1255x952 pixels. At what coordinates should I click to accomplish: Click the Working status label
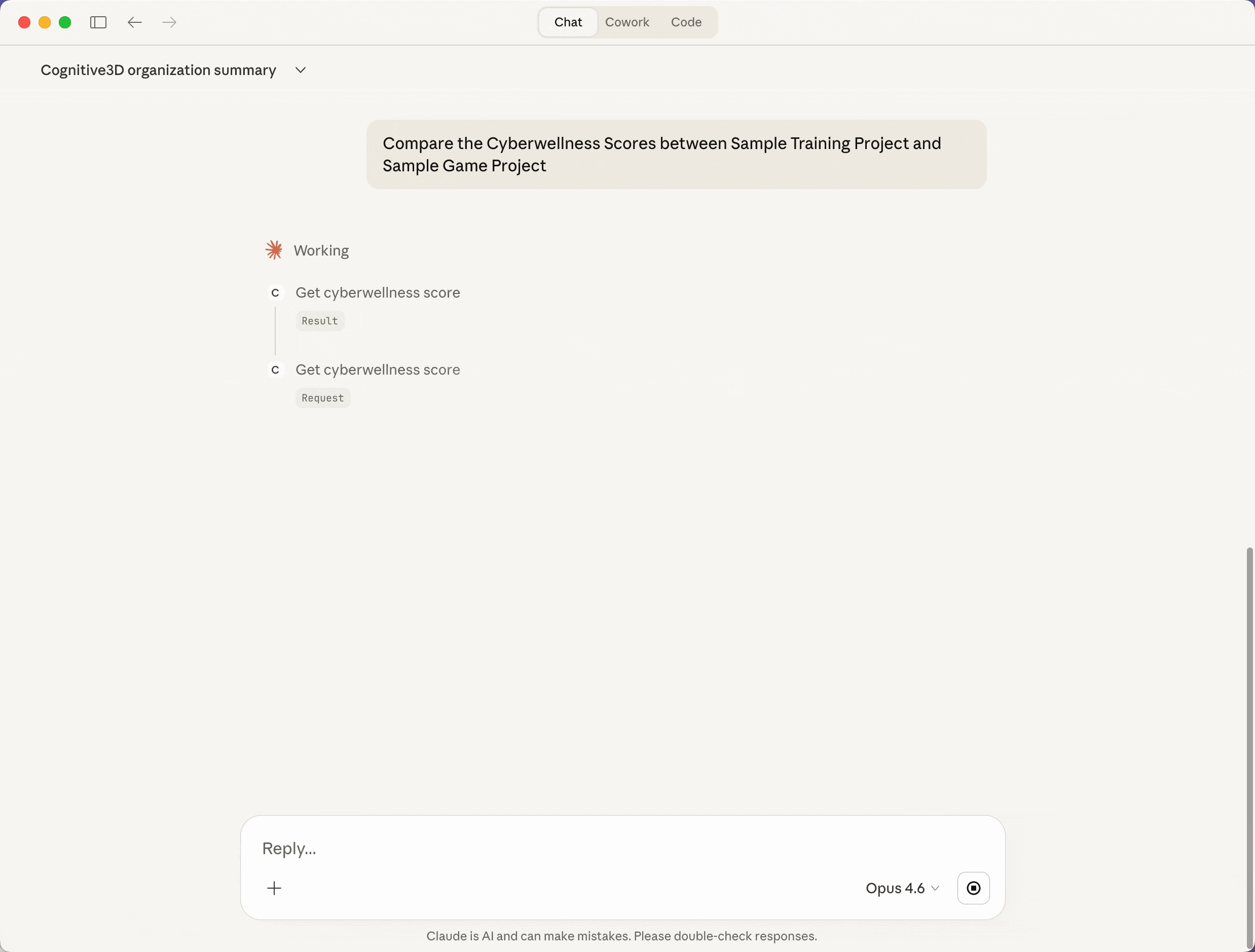[321, 250]
